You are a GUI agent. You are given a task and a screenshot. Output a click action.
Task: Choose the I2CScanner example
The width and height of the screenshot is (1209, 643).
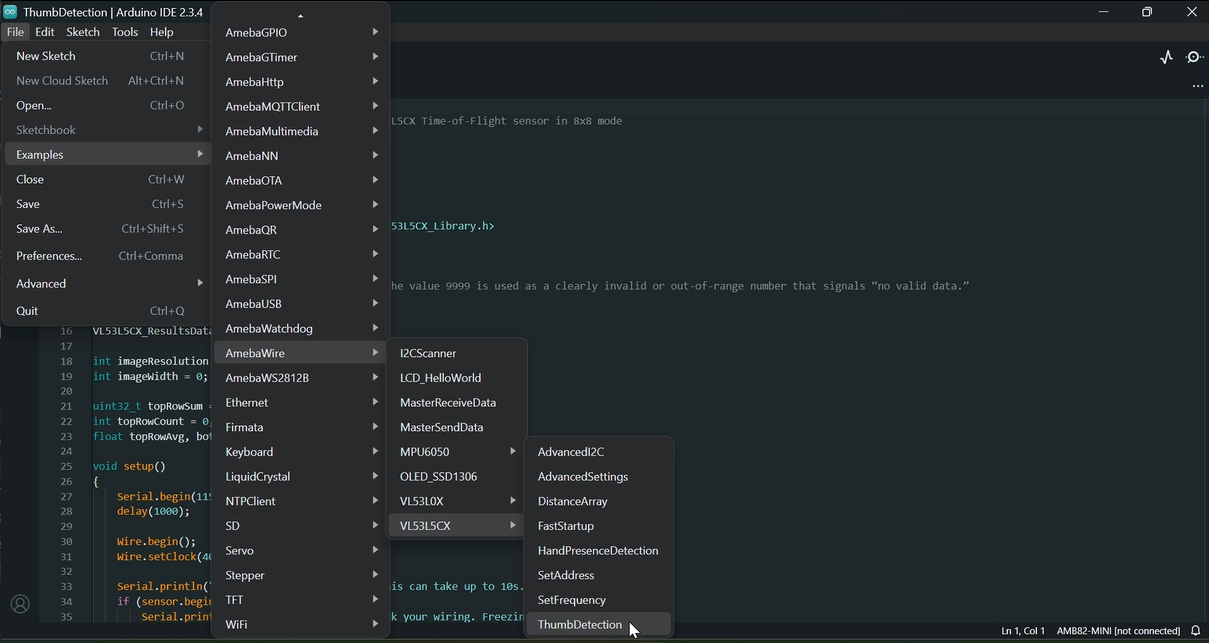[x=428, y=353]
